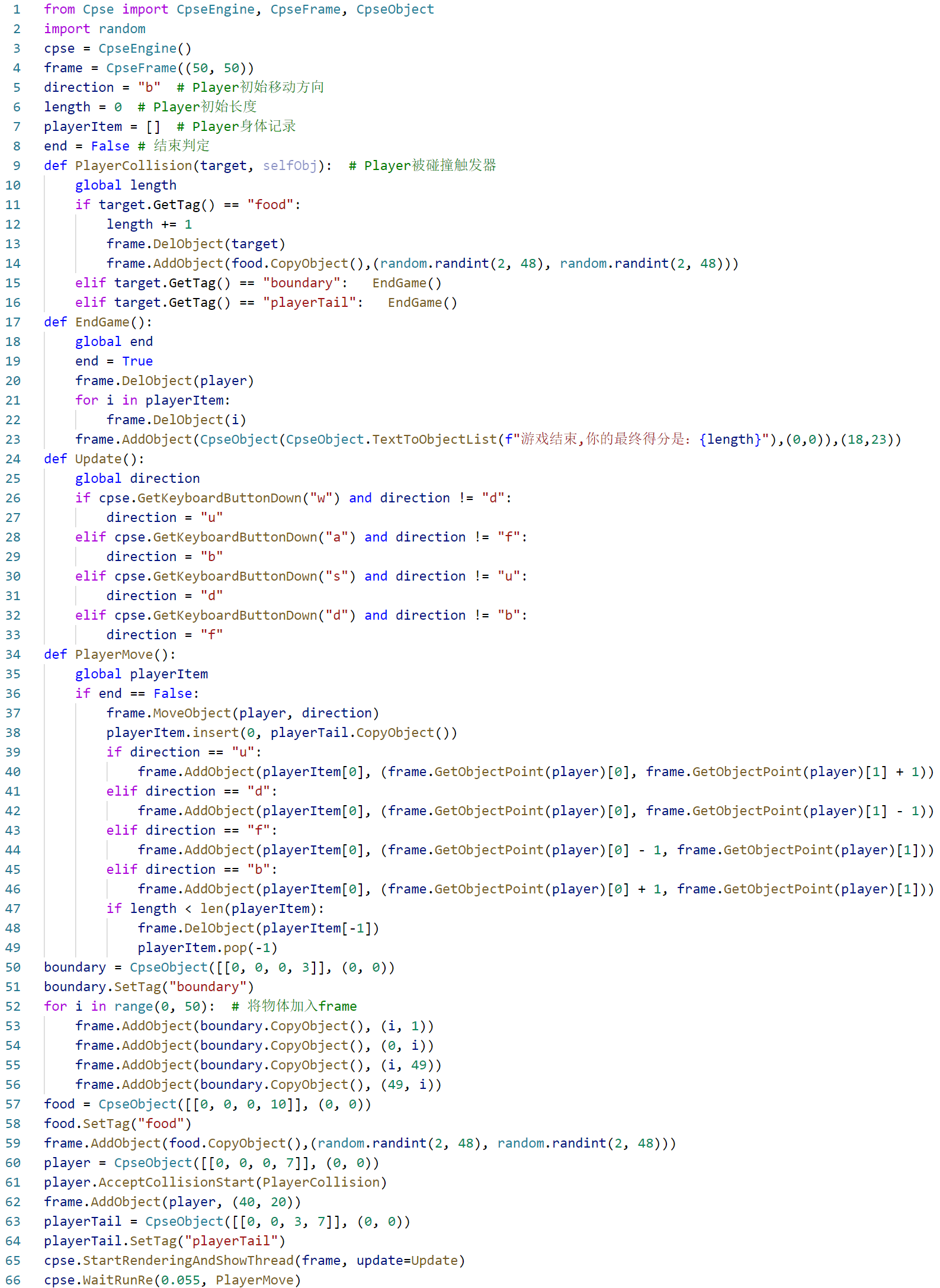Click "global direction" on line 25

(x=137, y=479)
